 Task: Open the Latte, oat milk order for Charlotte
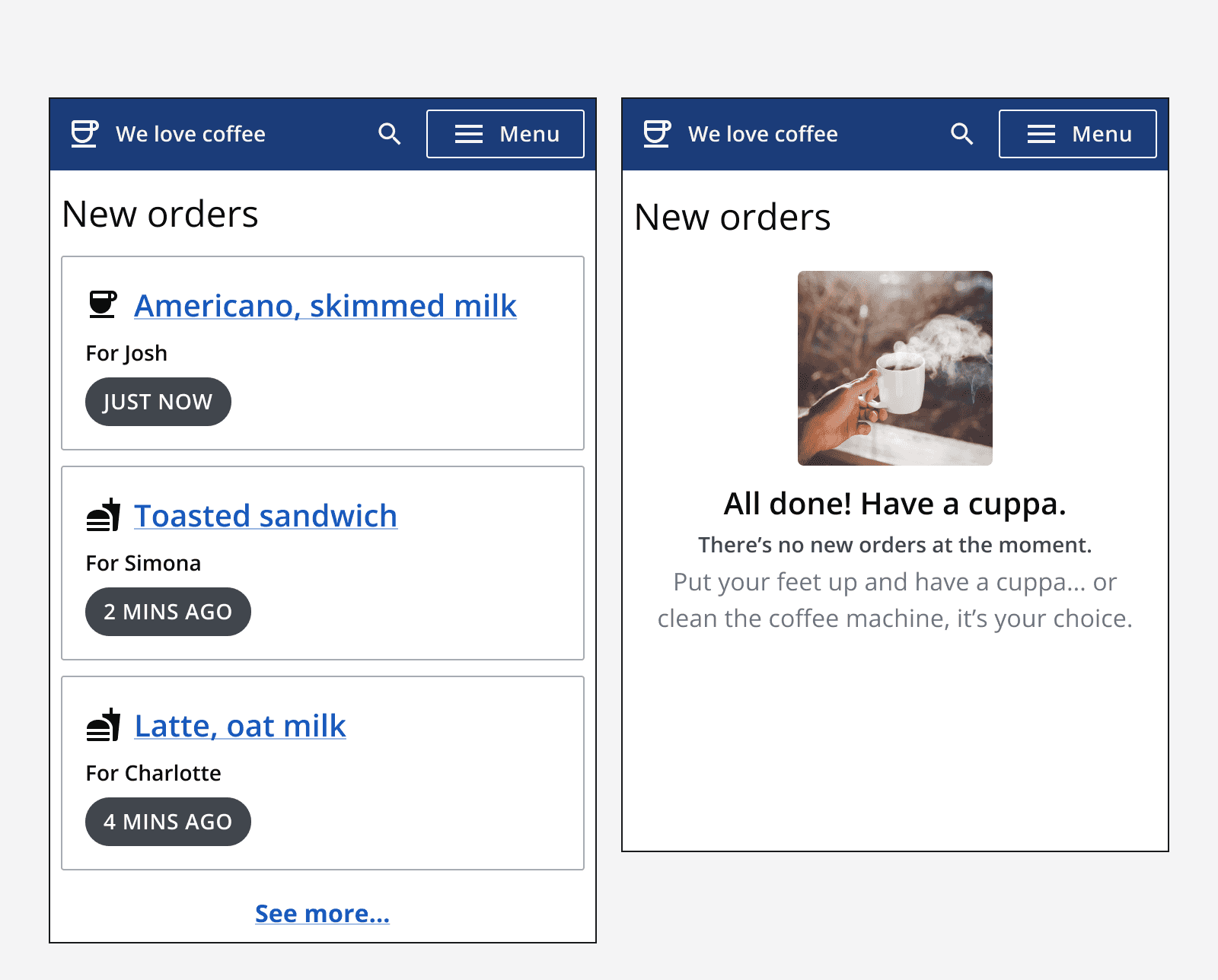click(239, 726)
